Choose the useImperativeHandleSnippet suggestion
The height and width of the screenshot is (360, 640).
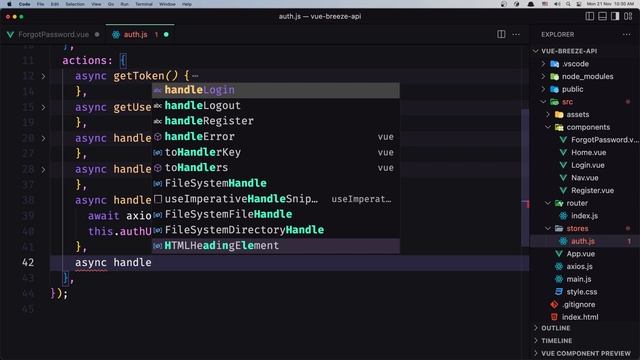276,199
